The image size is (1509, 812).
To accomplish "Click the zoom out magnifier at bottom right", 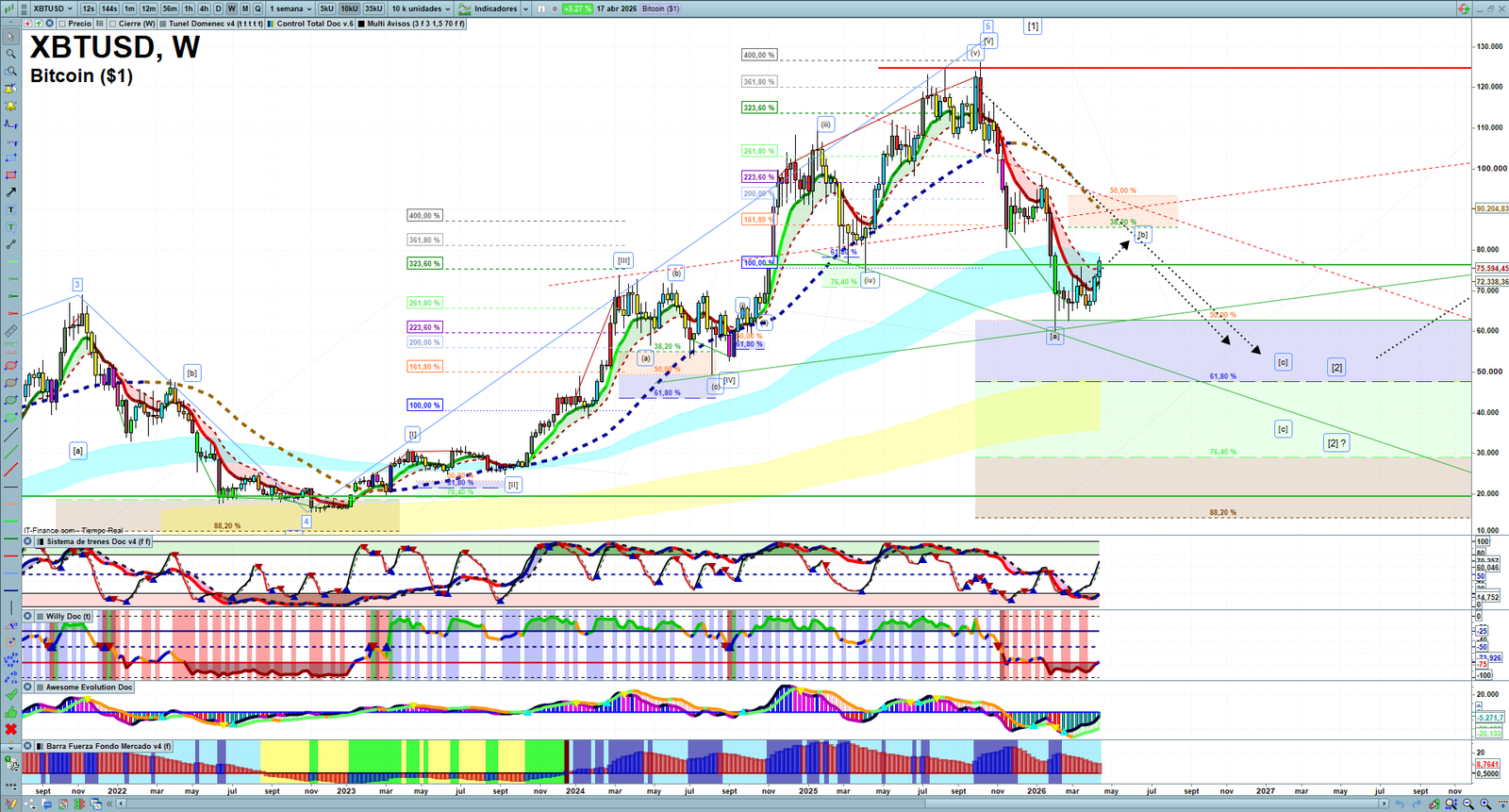I will (x=1468, y=804).
